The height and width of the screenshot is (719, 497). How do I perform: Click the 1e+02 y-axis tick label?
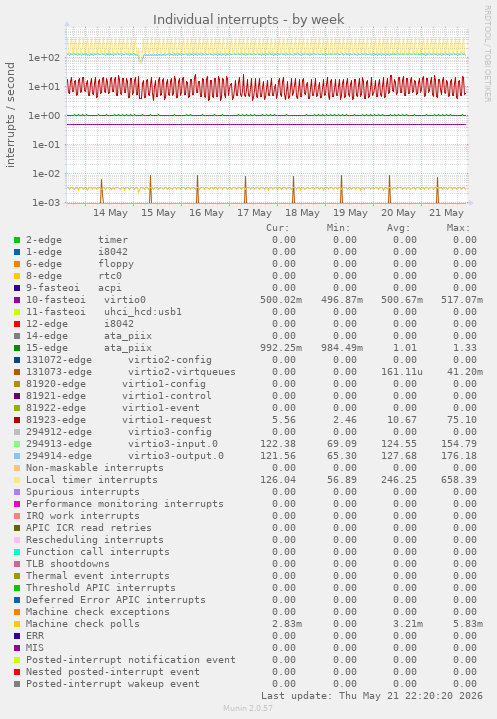(44, 58)
